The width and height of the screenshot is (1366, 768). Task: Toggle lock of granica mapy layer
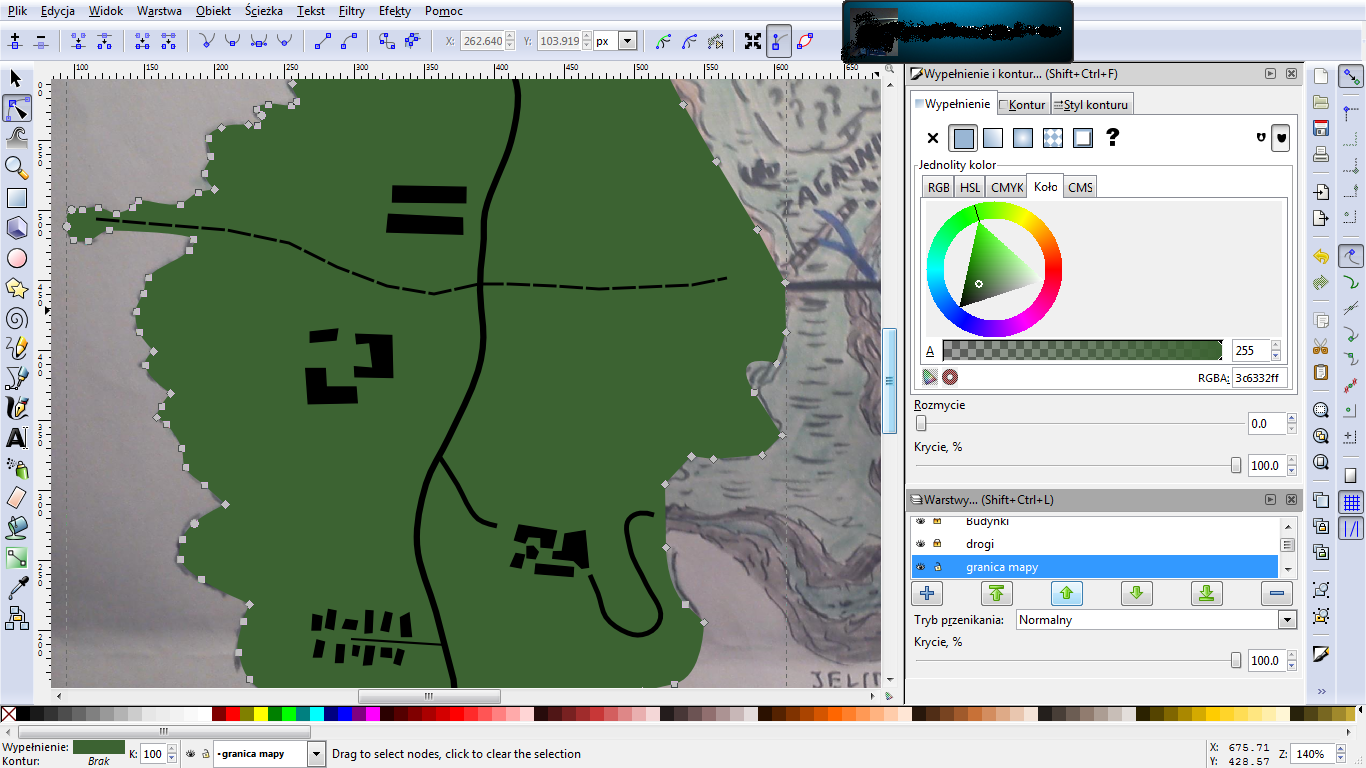click(938, 567)
